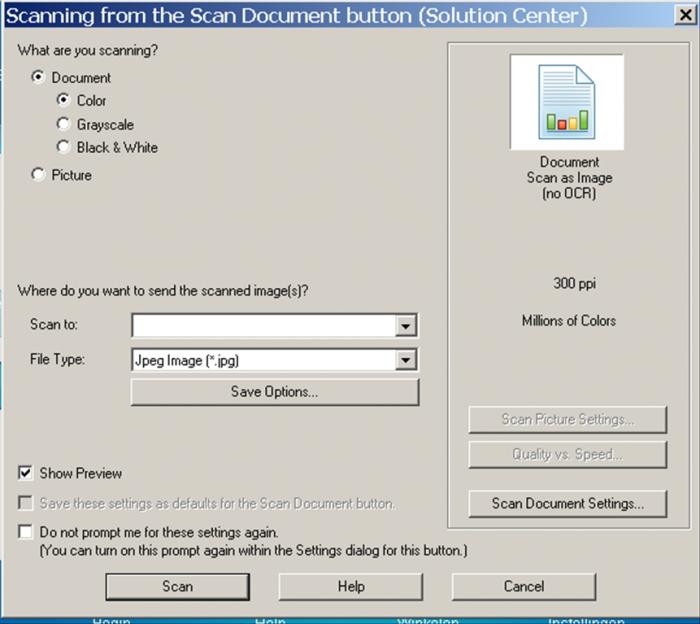Viewport: 700px width, 624px height.
Task: Choose the Color scan option
Action: [x=63, y=100]
